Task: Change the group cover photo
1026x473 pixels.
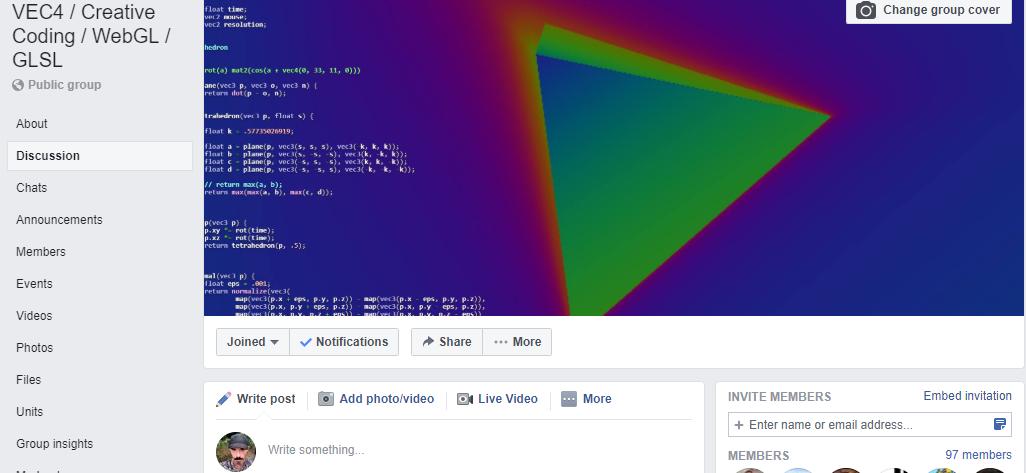Action: coord(929,10)
